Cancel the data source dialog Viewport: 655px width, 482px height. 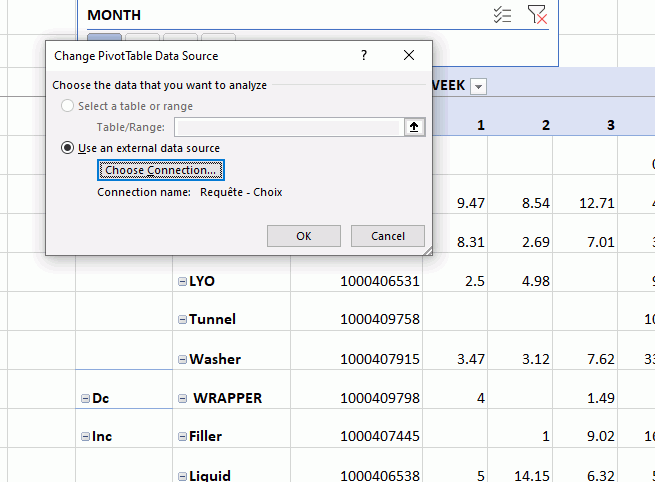(387, 236)
